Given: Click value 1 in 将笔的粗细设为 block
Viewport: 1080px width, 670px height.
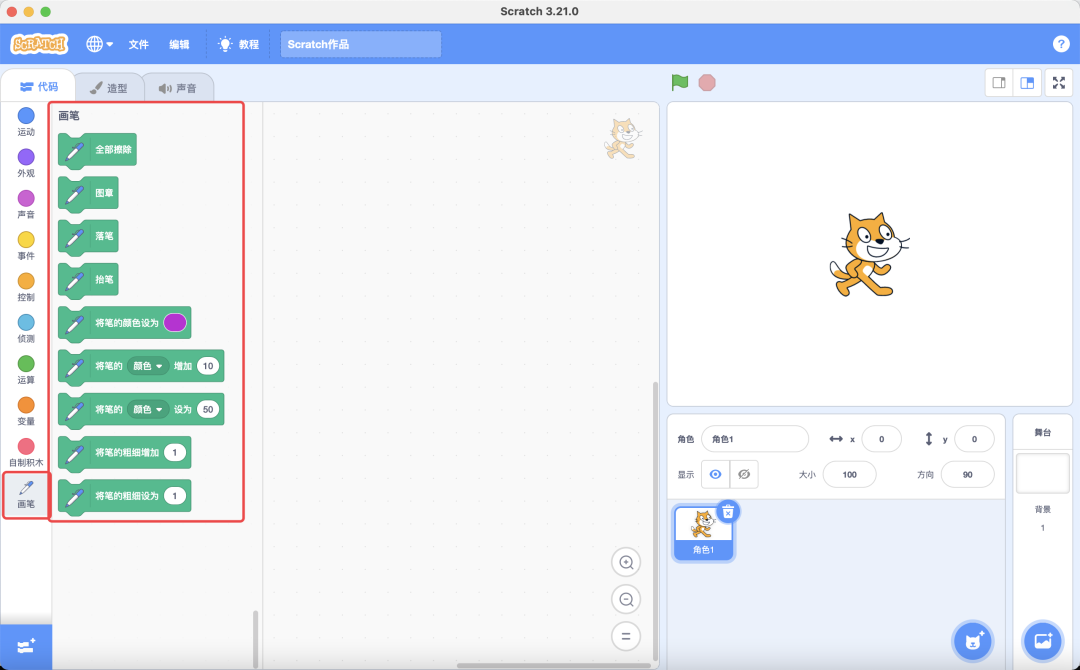Looking at the screenshot, I should coord(175,496).
